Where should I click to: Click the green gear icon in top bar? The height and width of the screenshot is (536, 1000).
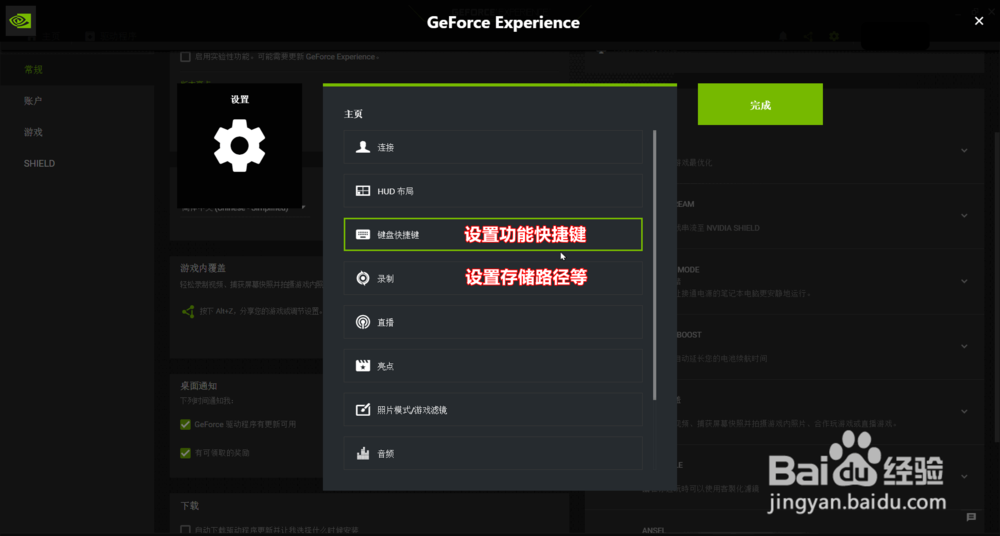[834, 36]
